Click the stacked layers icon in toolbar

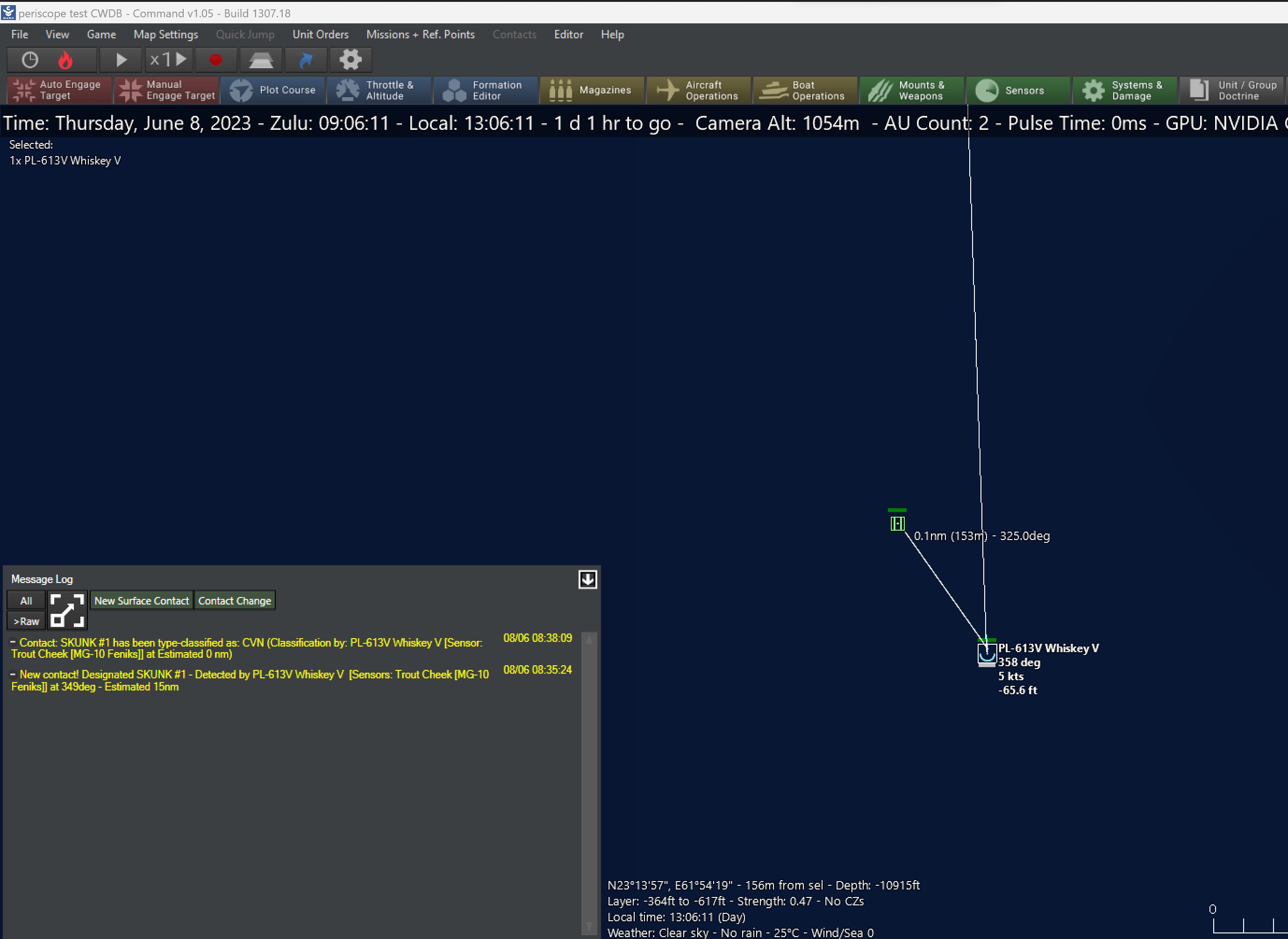click(261, 60)
